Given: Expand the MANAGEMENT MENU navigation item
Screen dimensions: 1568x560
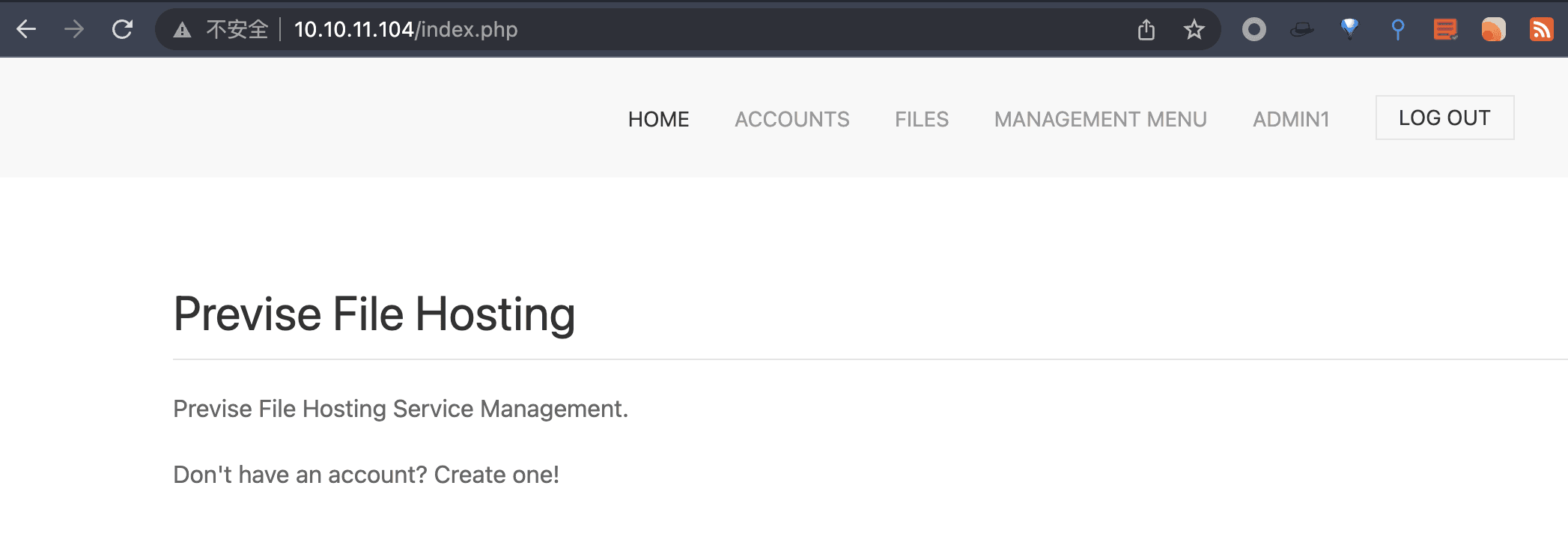Looking at the screenshot, I should (x=1101, y=119).
